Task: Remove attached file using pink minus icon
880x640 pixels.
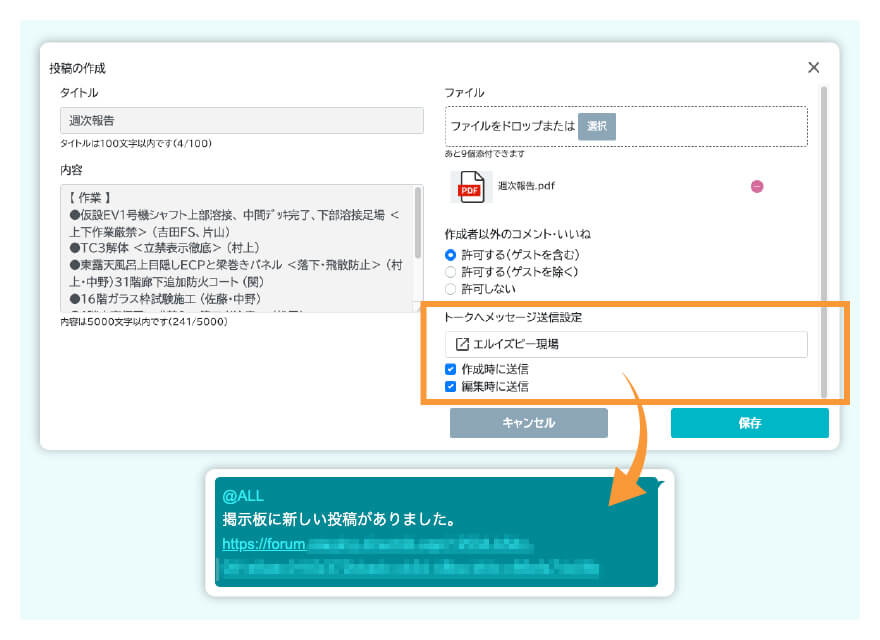Action: tap(756, 187)
